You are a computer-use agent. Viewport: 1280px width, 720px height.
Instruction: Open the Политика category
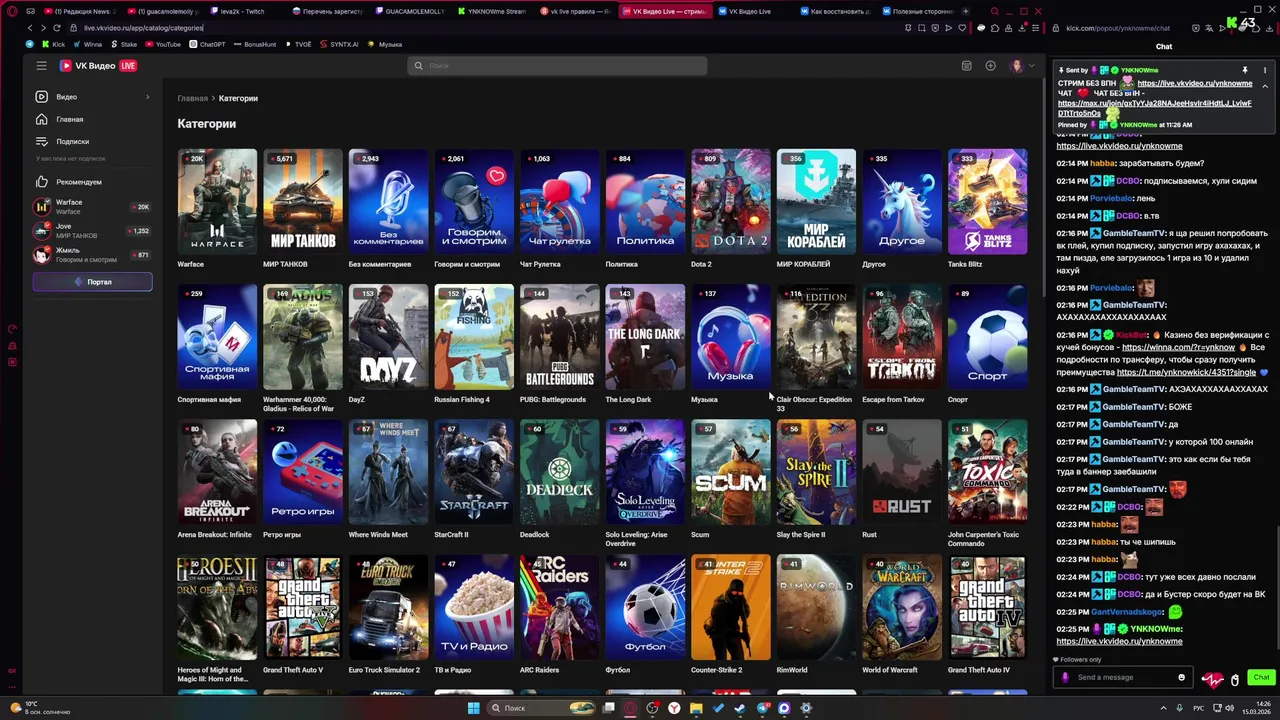pos(645,201)
